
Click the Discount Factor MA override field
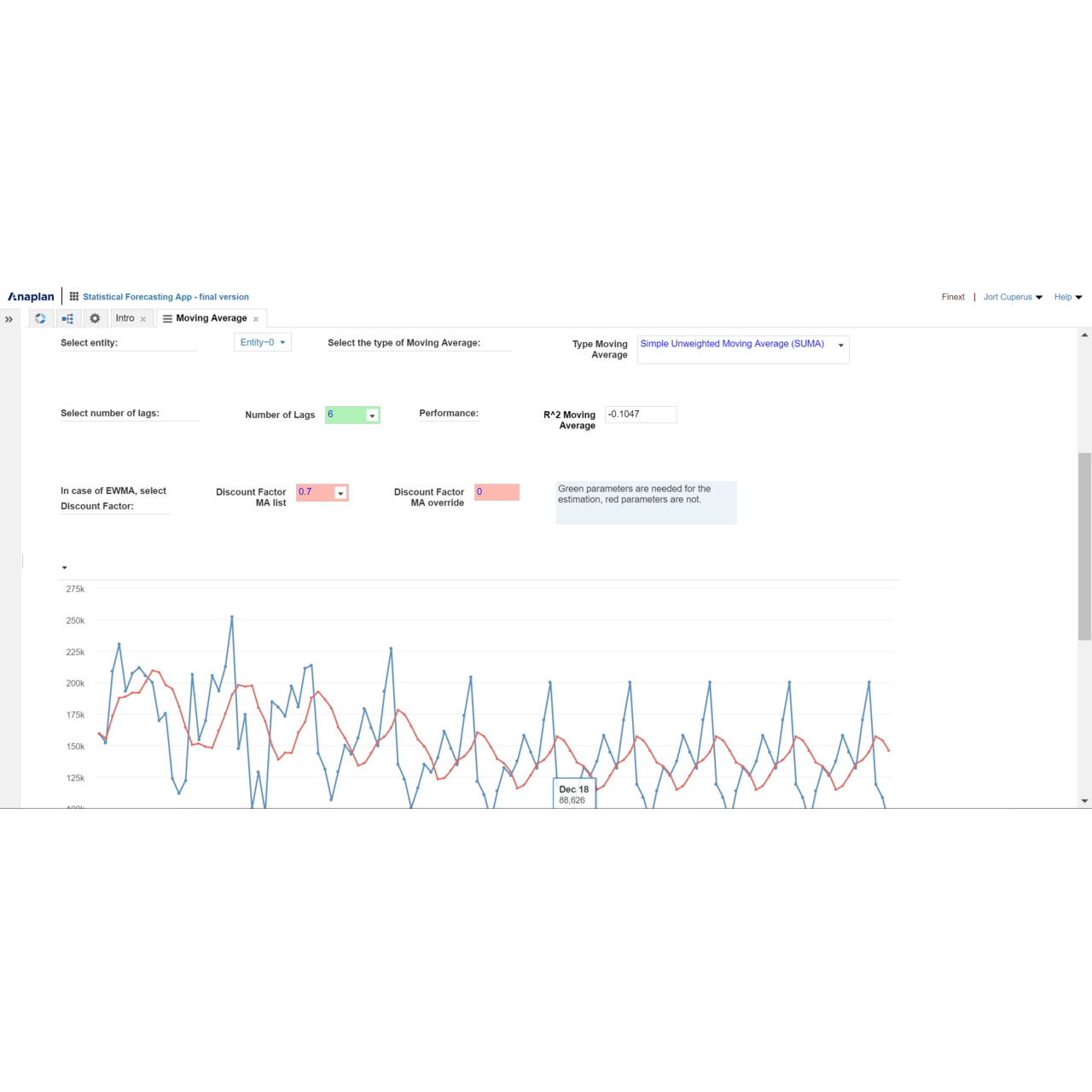[497, 492]
